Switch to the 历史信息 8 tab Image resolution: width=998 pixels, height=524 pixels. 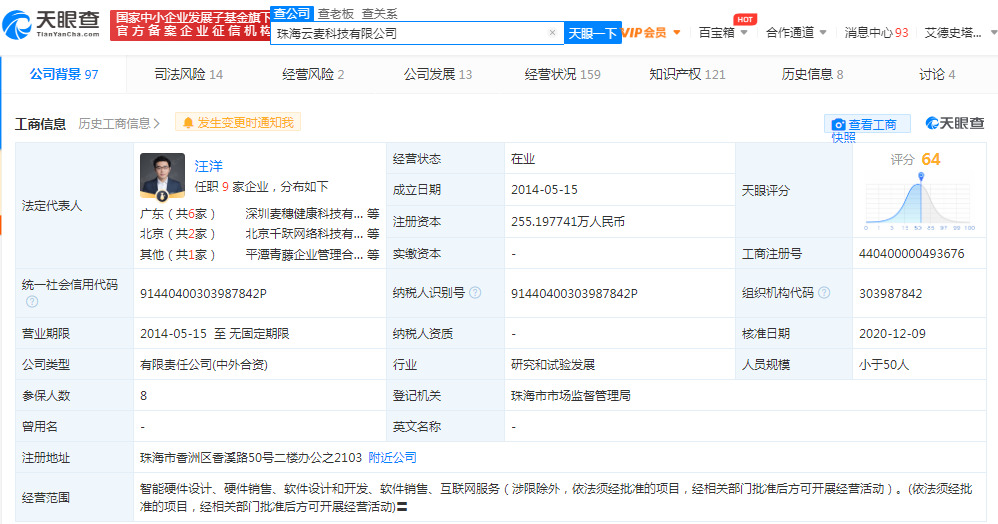coord(812,74)
